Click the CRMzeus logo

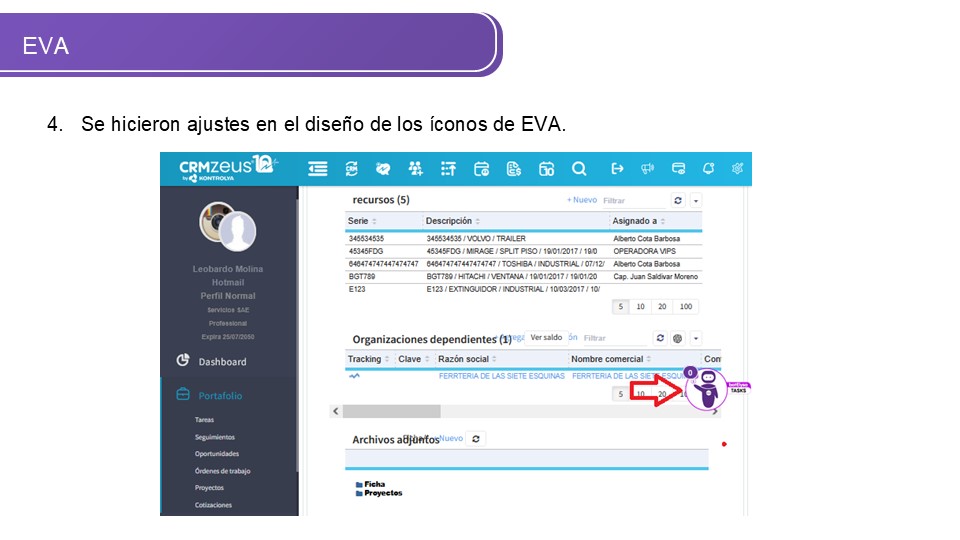(228, 168)
